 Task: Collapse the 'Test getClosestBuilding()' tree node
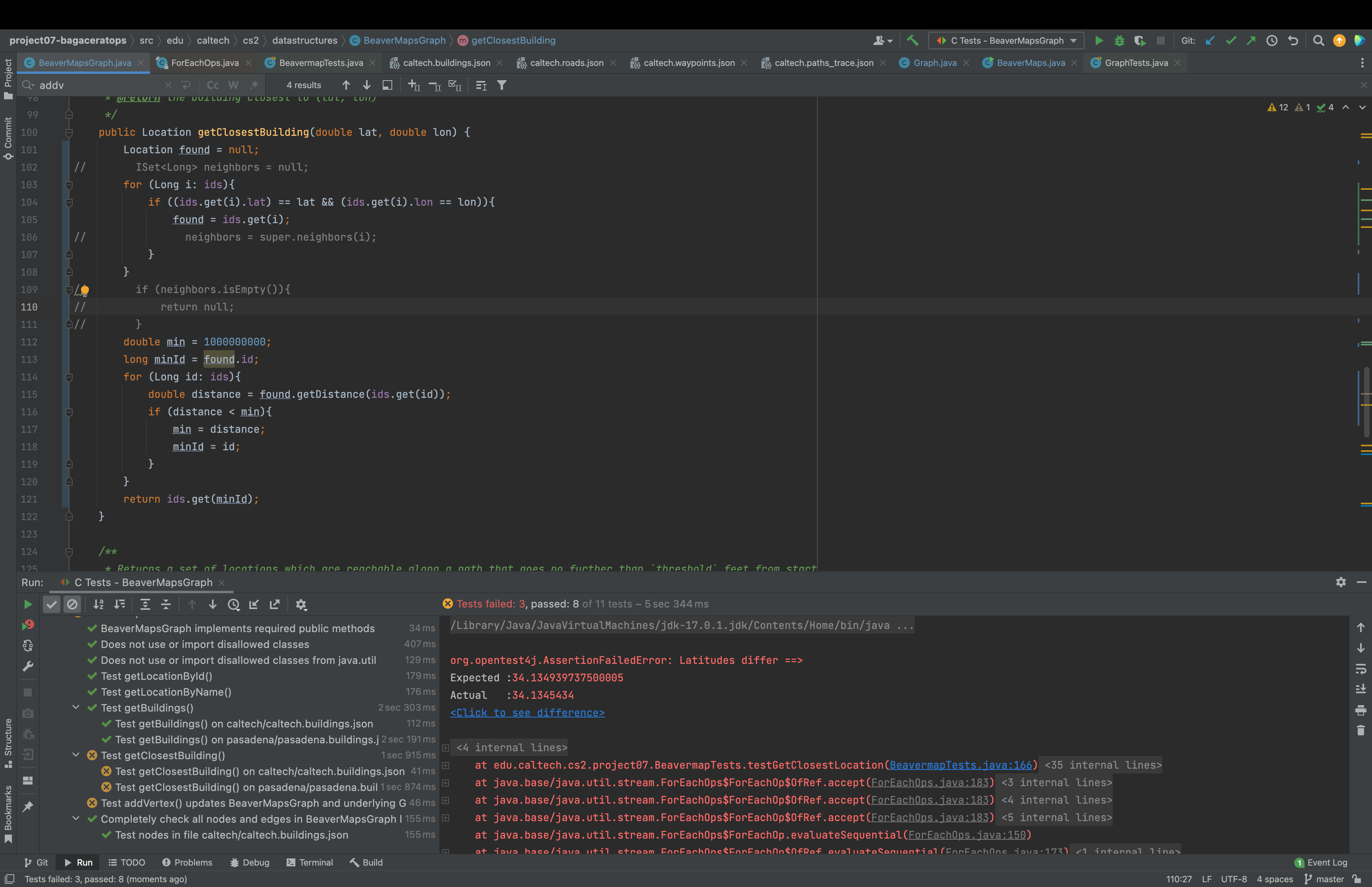75,755
